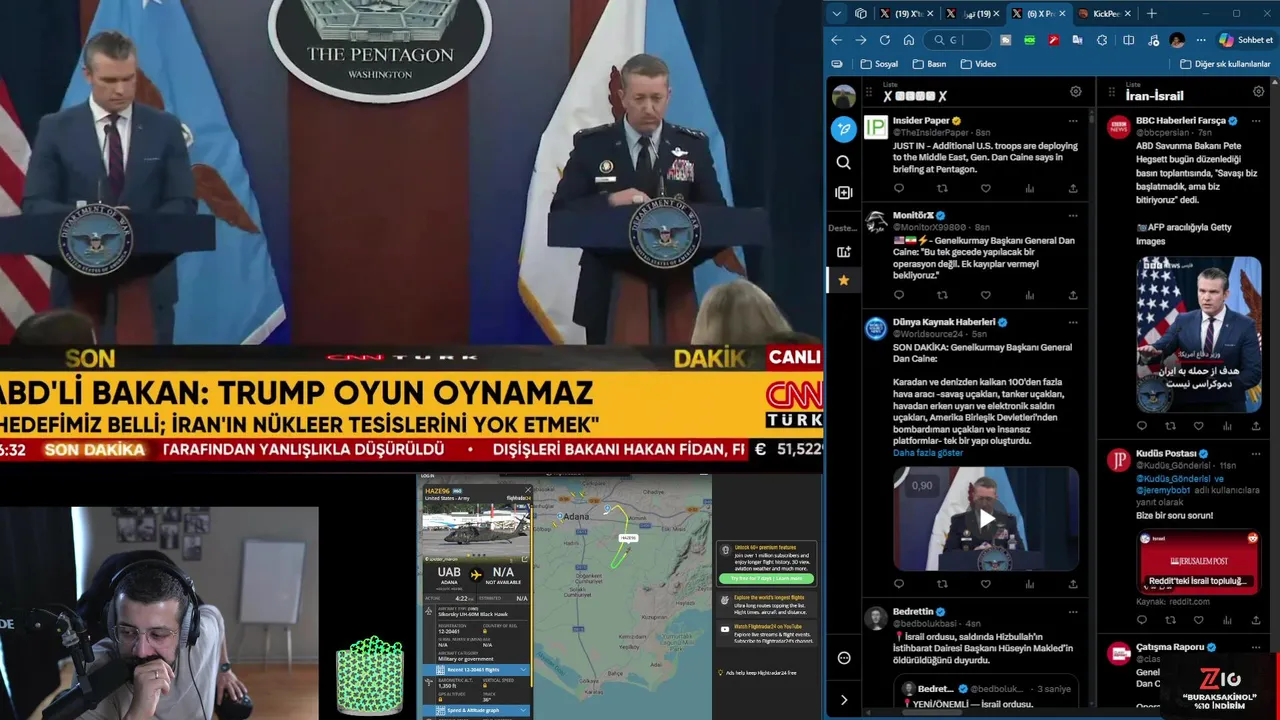Go forward in browser history
1280x720 pixels.
(861, 40)
